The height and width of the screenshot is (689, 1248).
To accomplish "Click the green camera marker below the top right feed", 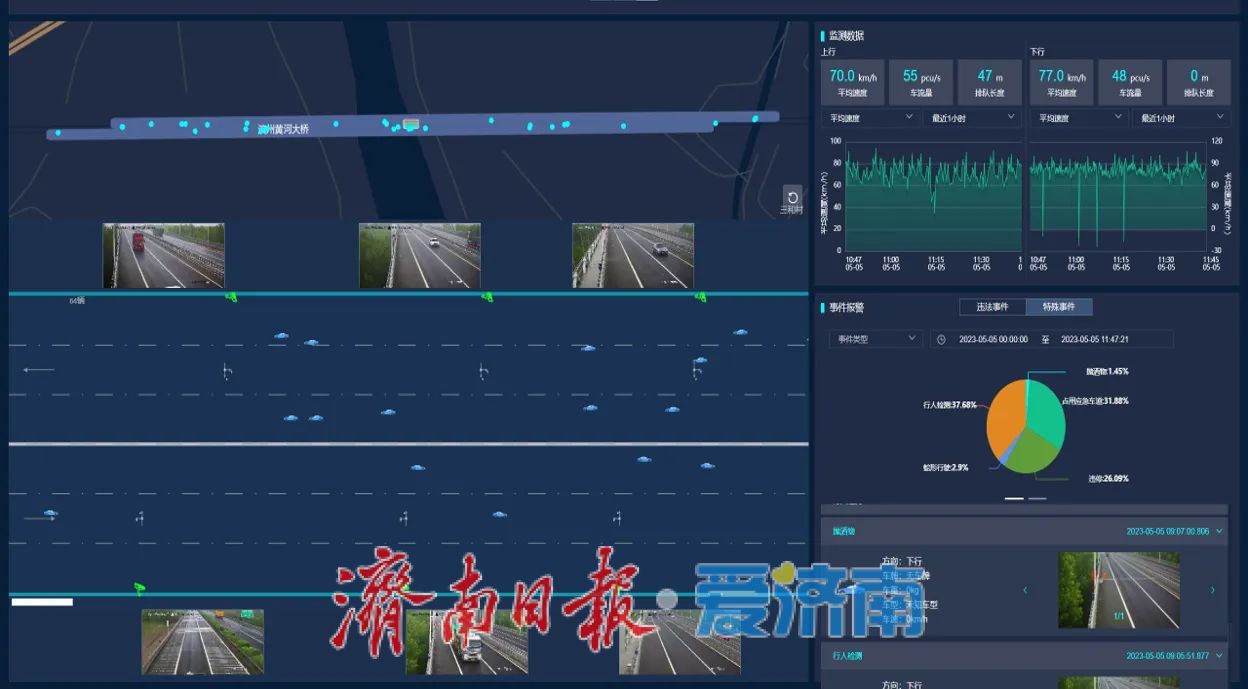I will [x=700, y=297].
